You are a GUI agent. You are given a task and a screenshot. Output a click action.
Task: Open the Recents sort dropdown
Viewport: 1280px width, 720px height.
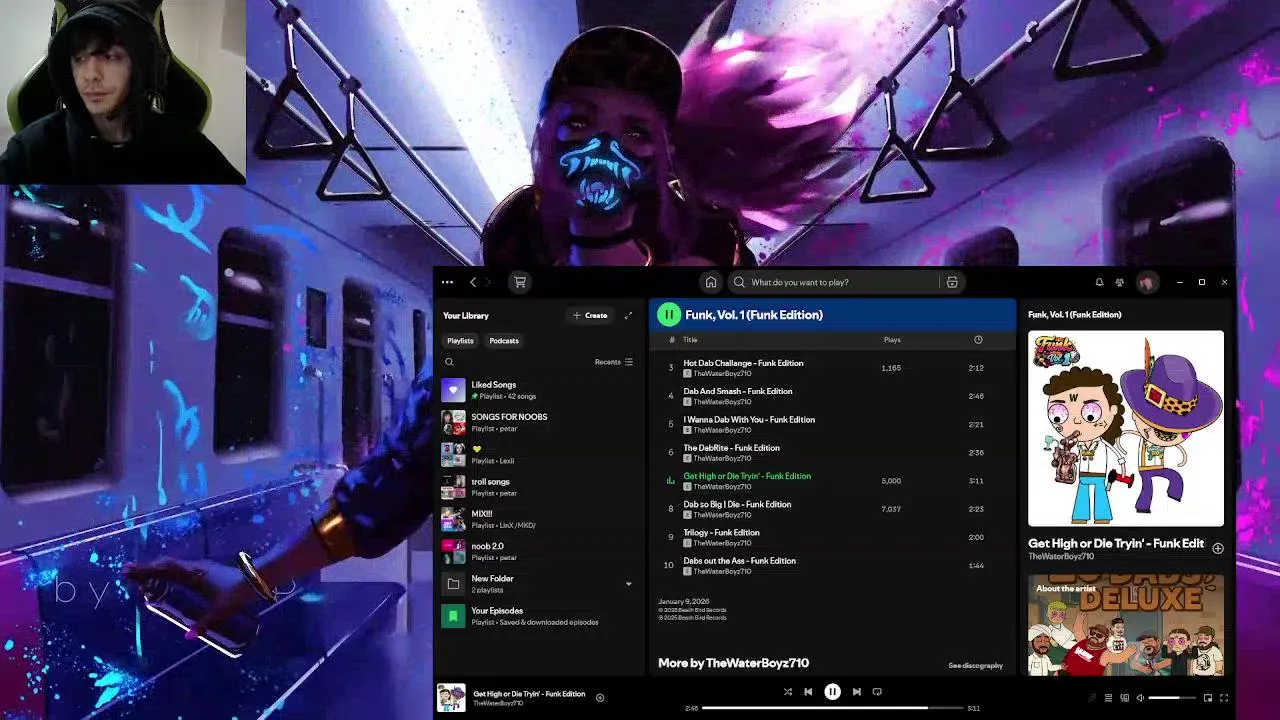[614, 362]
